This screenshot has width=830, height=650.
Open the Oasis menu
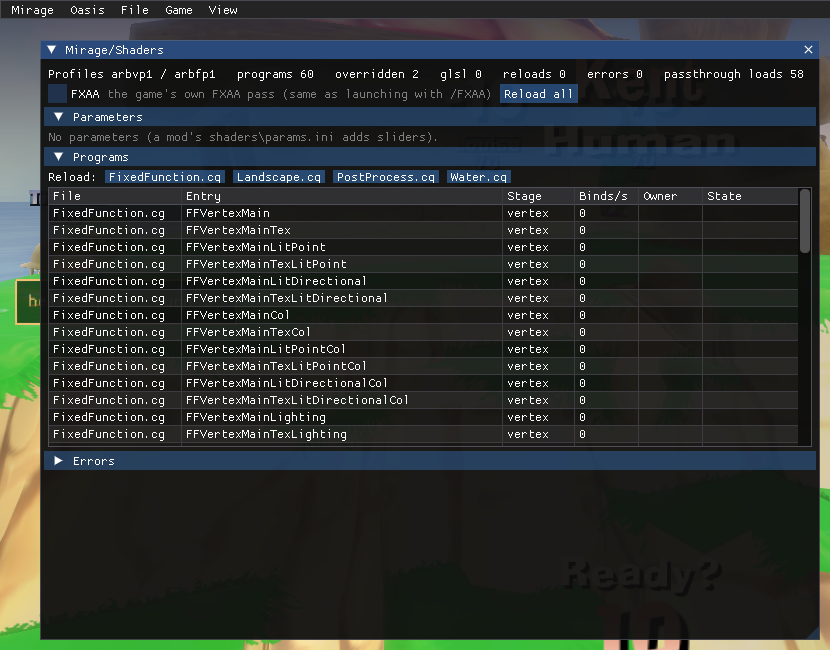(87, 10)
